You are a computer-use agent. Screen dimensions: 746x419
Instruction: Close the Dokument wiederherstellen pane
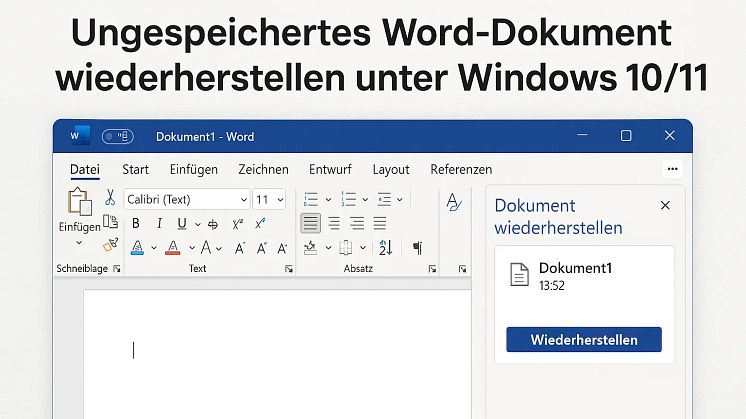tap(665, 205)
